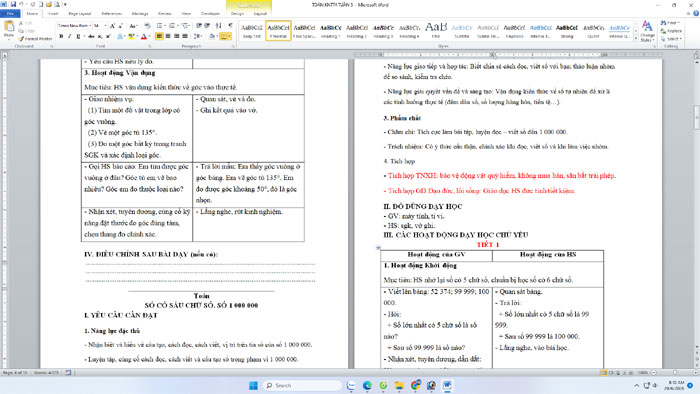Open the font name dropdown
The image size is (700, 394).
point(90,26)
